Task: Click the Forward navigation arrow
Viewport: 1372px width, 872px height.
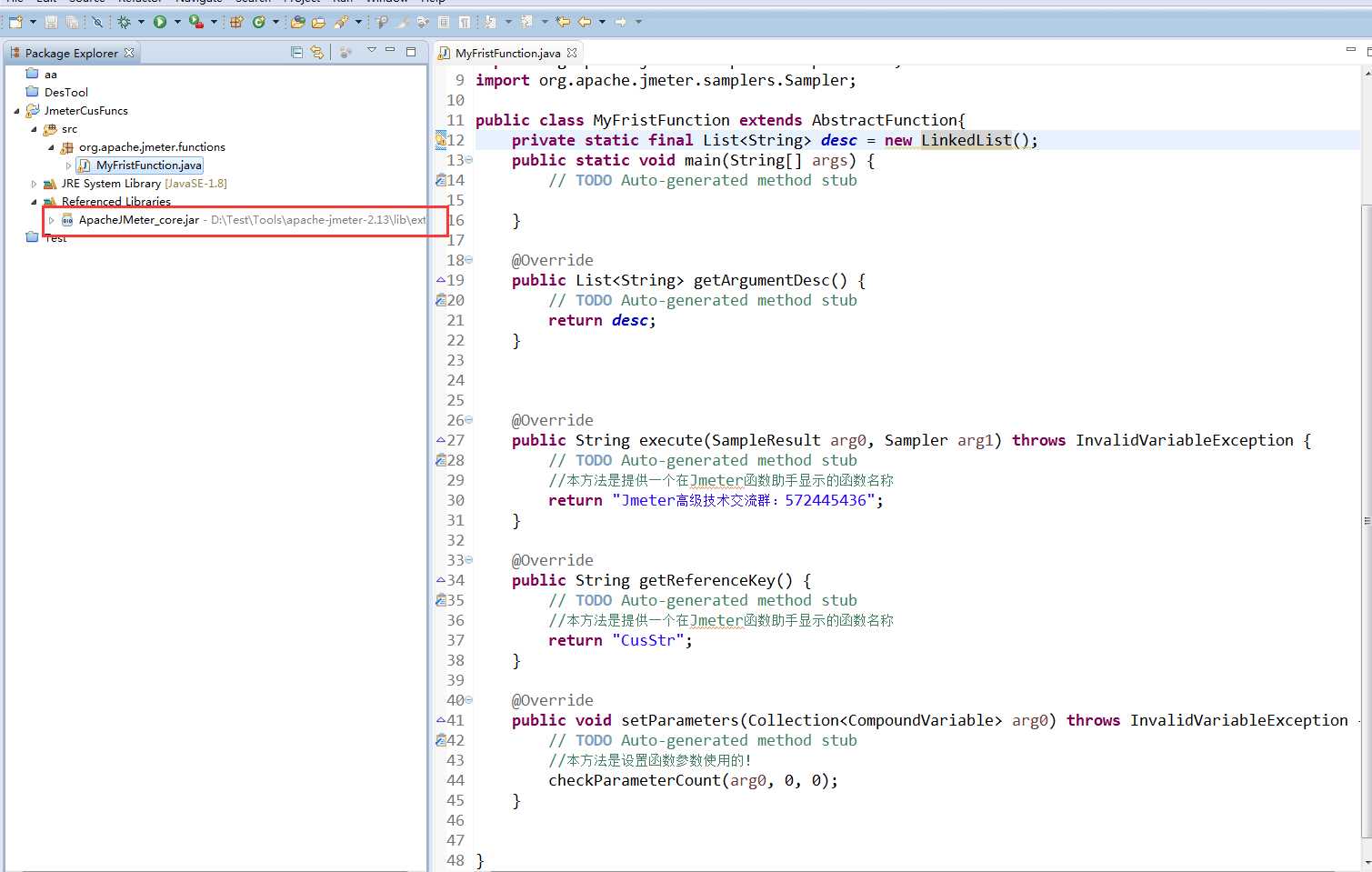Action: (x=620, y=22)
